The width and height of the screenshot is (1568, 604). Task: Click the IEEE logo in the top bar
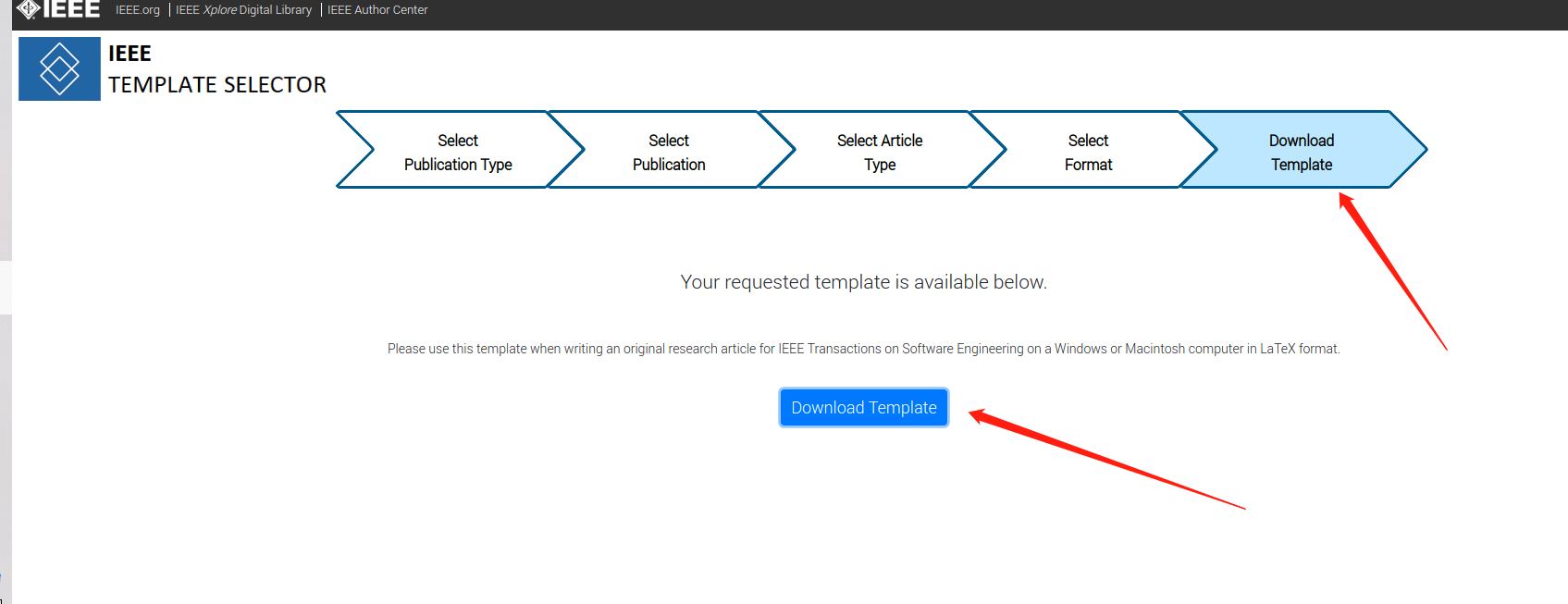tap(58, 9)
